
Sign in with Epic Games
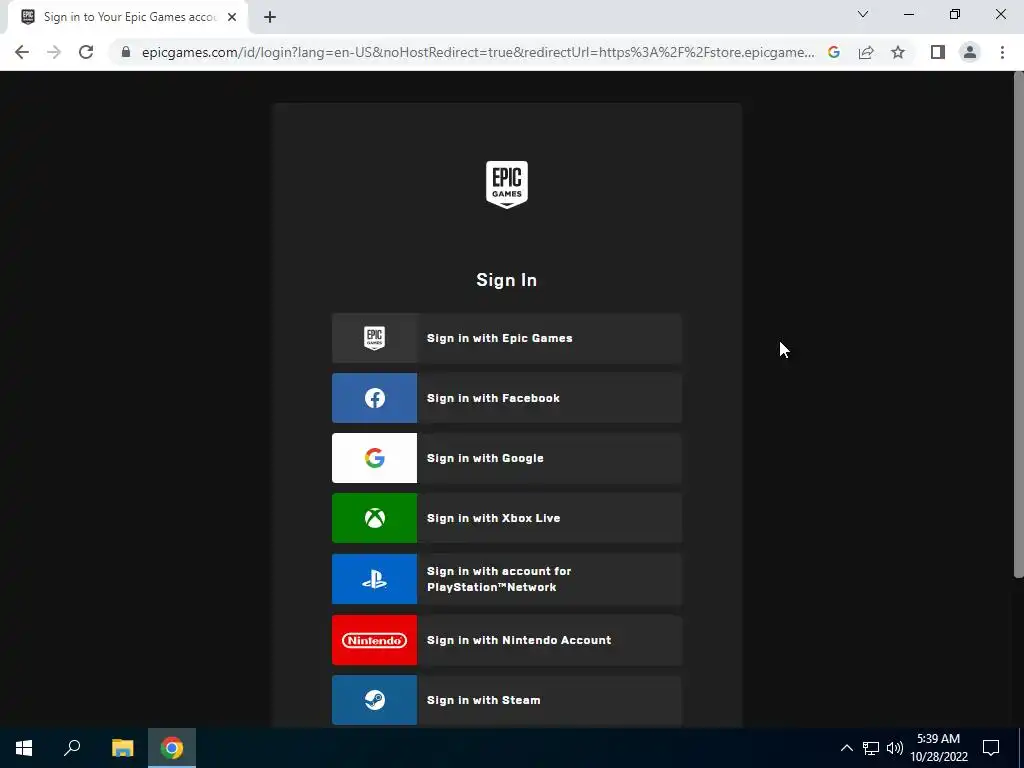(x=507, y=338)
